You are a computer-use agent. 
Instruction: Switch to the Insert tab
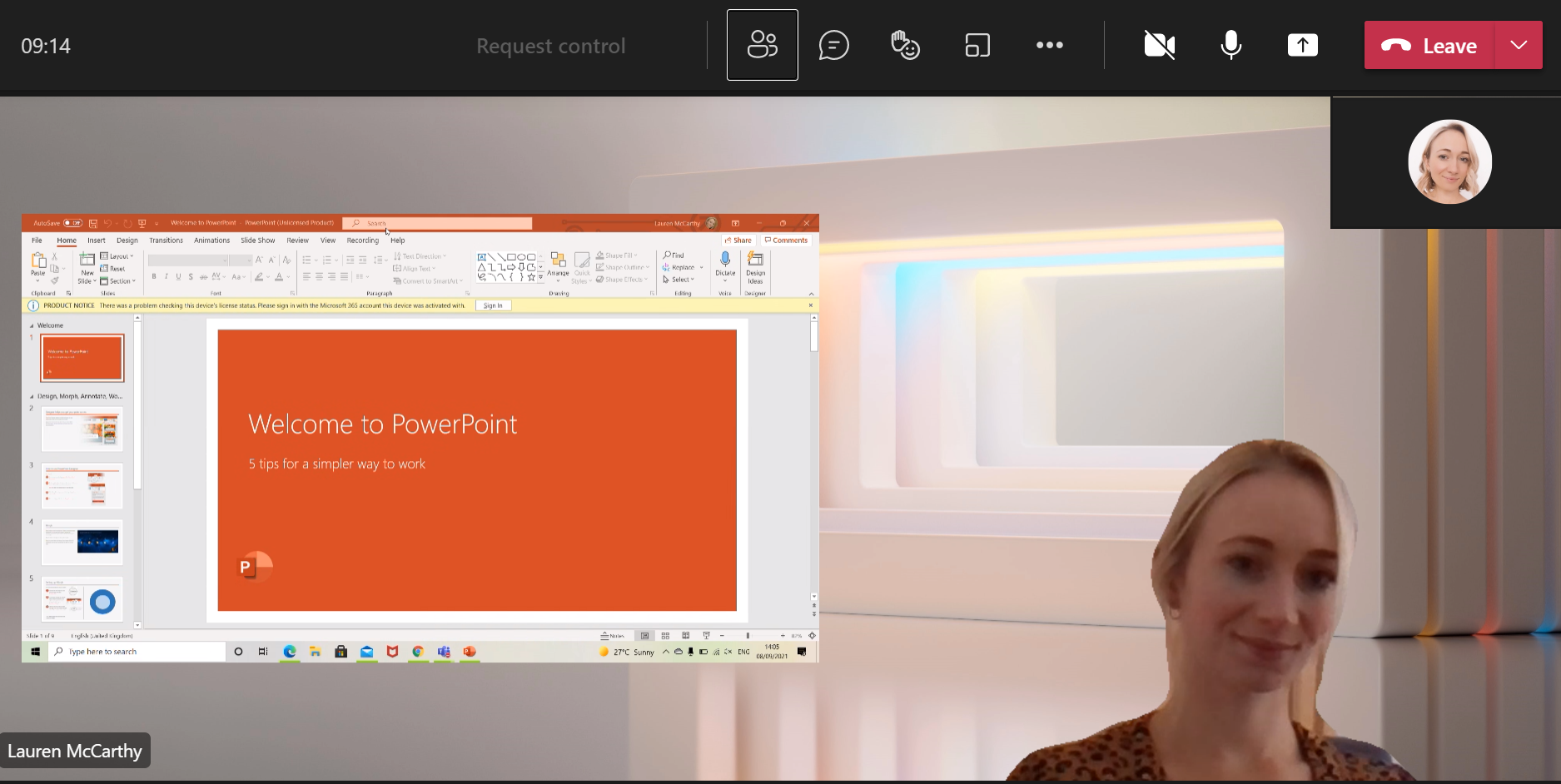pos(97,241)
